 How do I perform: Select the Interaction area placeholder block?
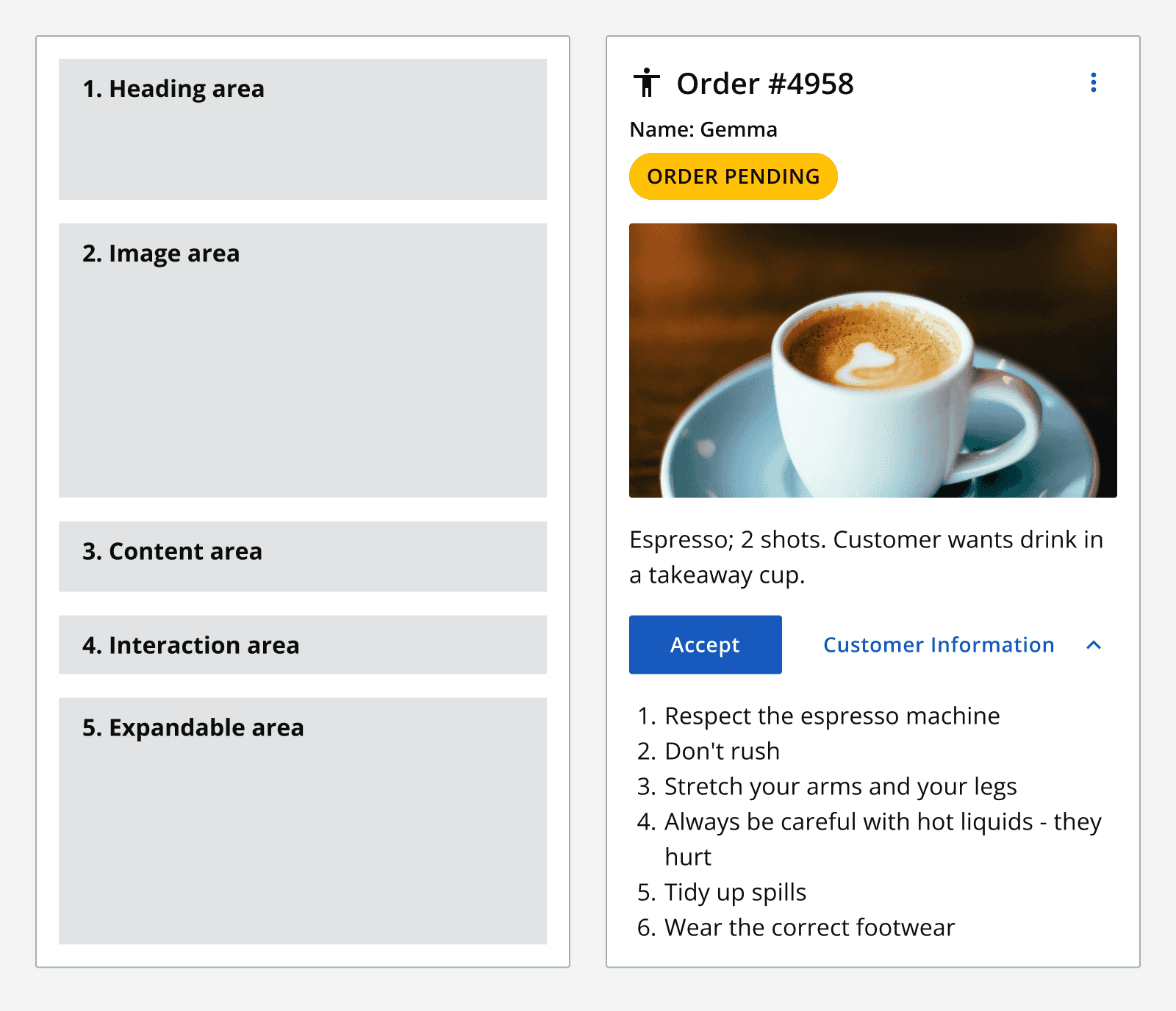(x=302, y=644)
